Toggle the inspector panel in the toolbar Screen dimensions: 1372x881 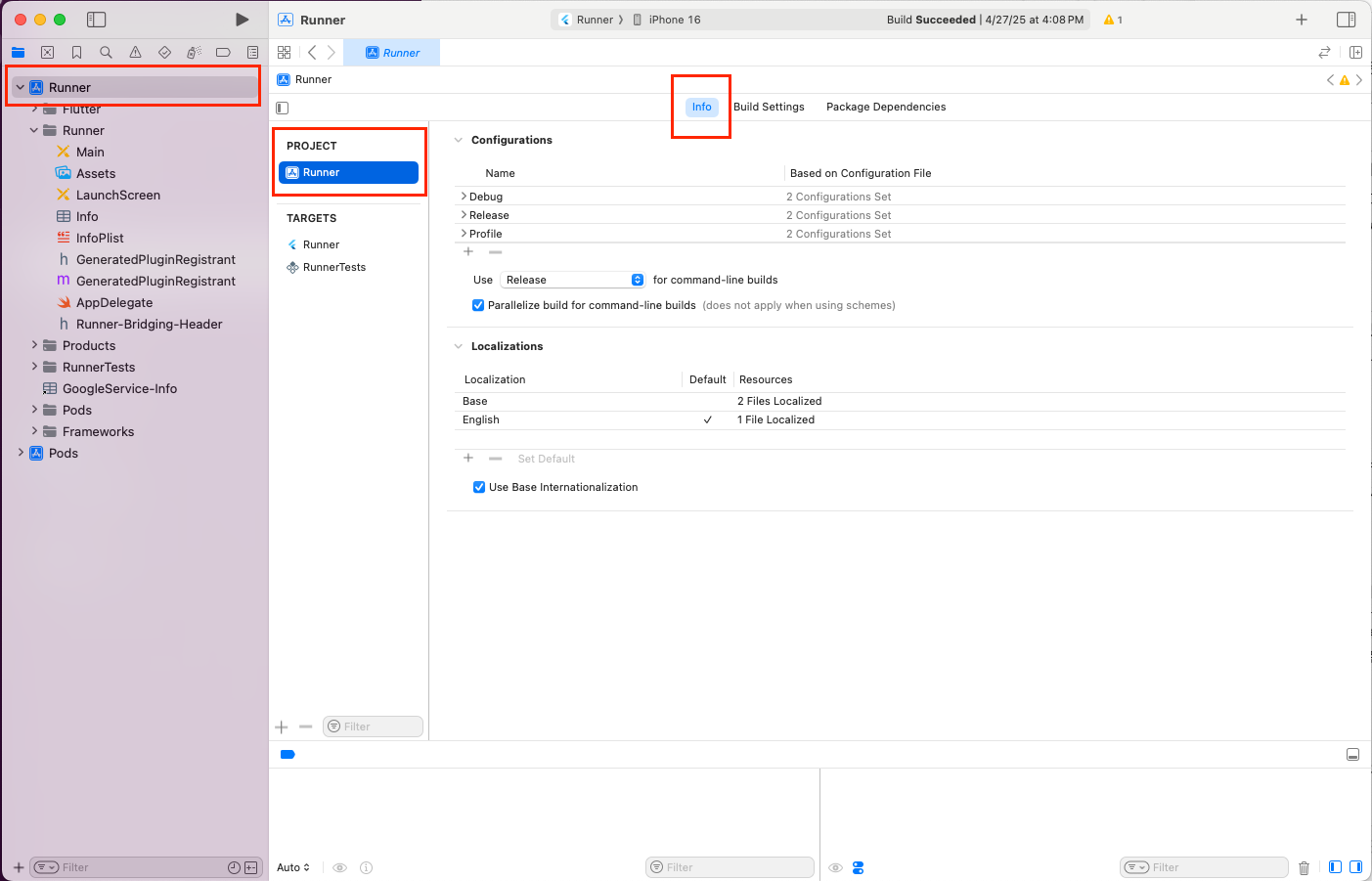point(1346,20)
